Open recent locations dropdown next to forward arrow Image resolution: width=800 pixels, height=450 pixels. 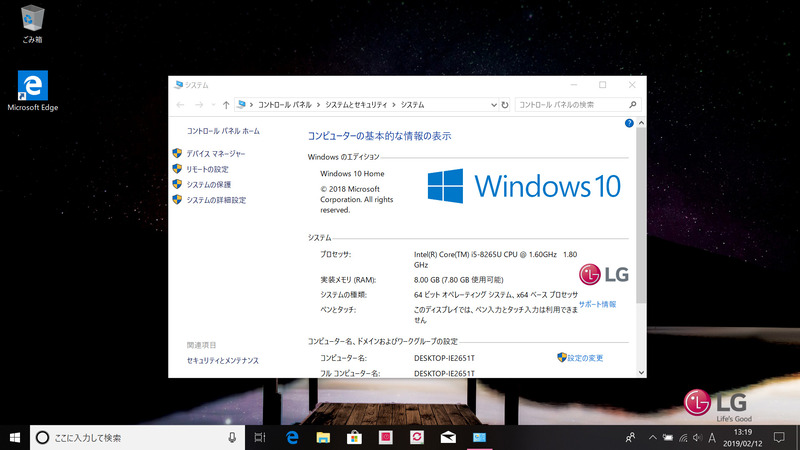(x=213, y=105)
